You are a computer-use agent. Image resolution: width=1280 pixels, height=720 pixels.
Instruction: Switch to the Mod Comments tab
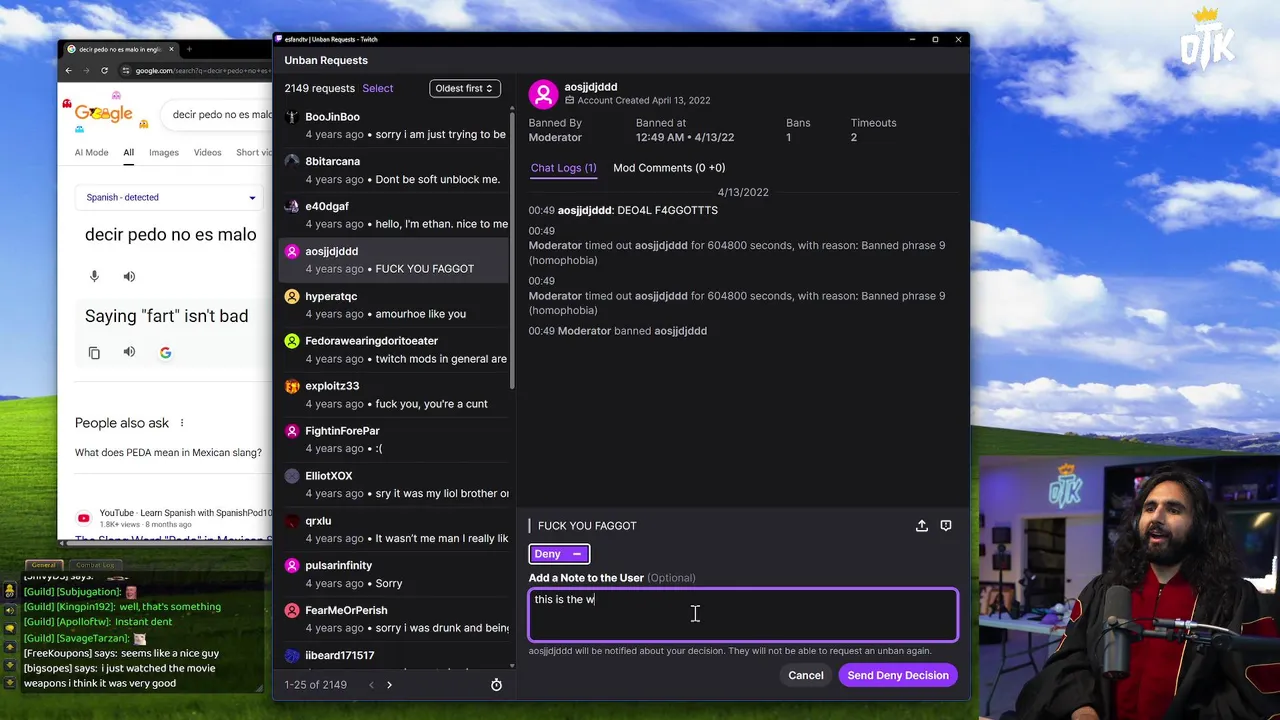(669, 168)
